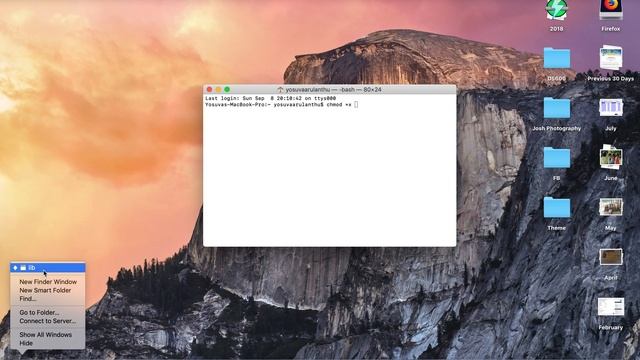This screenshot has width=640, height=360.
Task: Click the 'chmod +x' command in Terminal prompt
Action: click(339, 104)
